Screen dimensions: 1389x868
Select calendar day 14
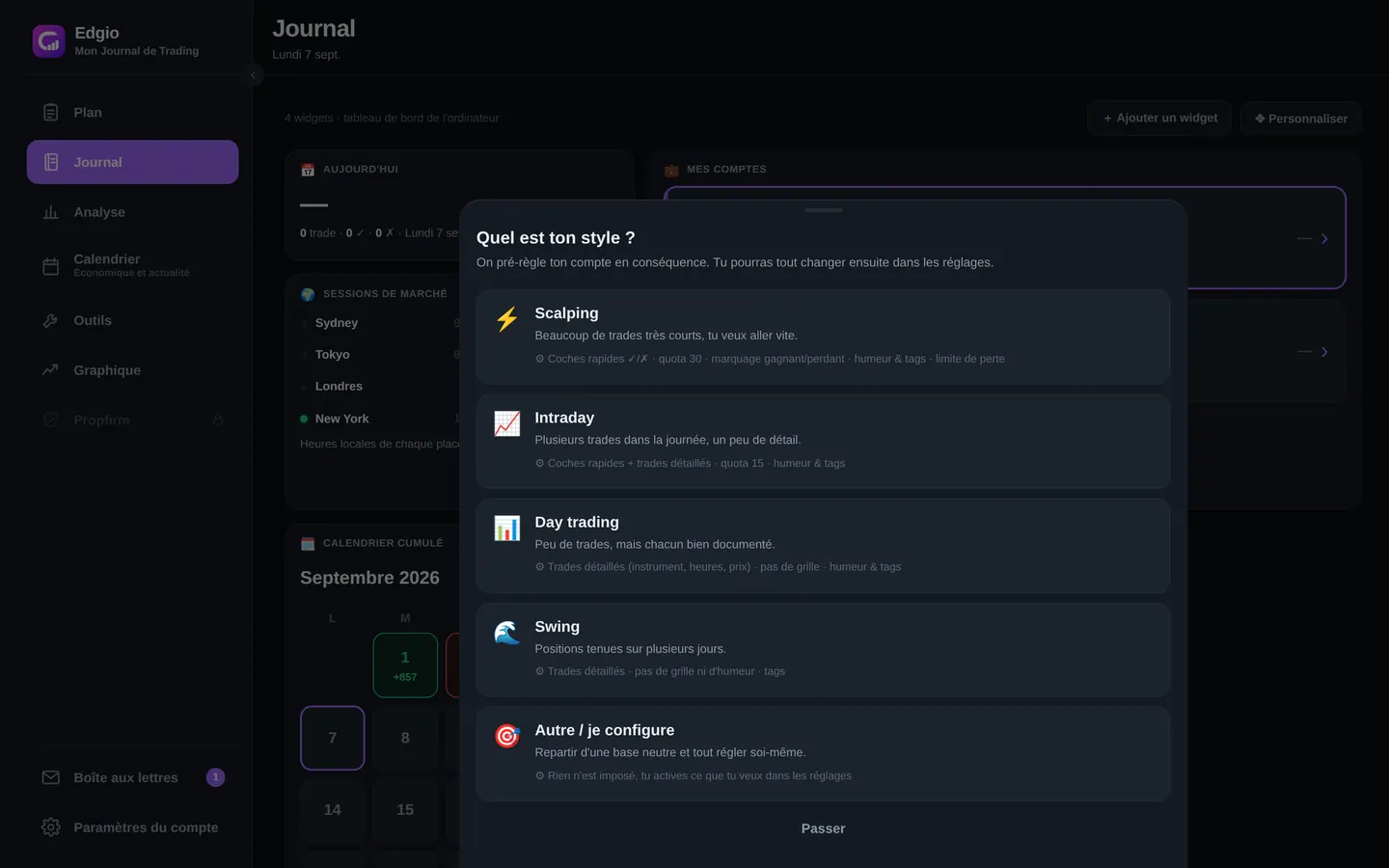click(333, 810)
